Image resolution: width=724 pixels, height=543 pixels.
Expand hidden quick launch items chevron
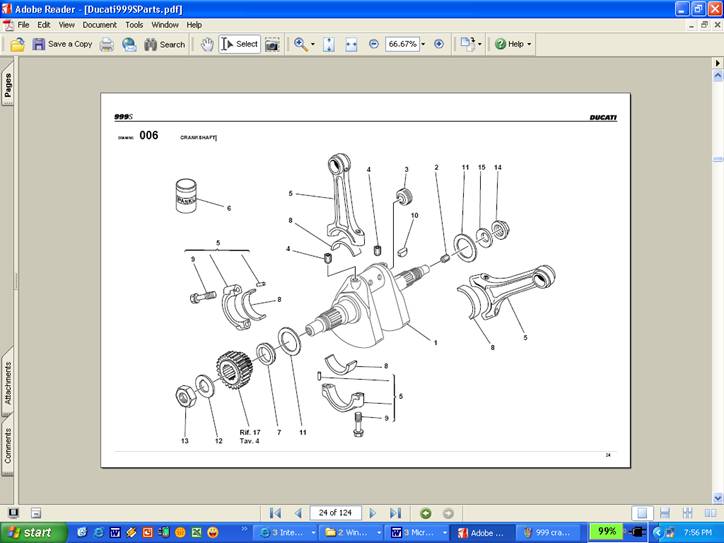[244, 529]
